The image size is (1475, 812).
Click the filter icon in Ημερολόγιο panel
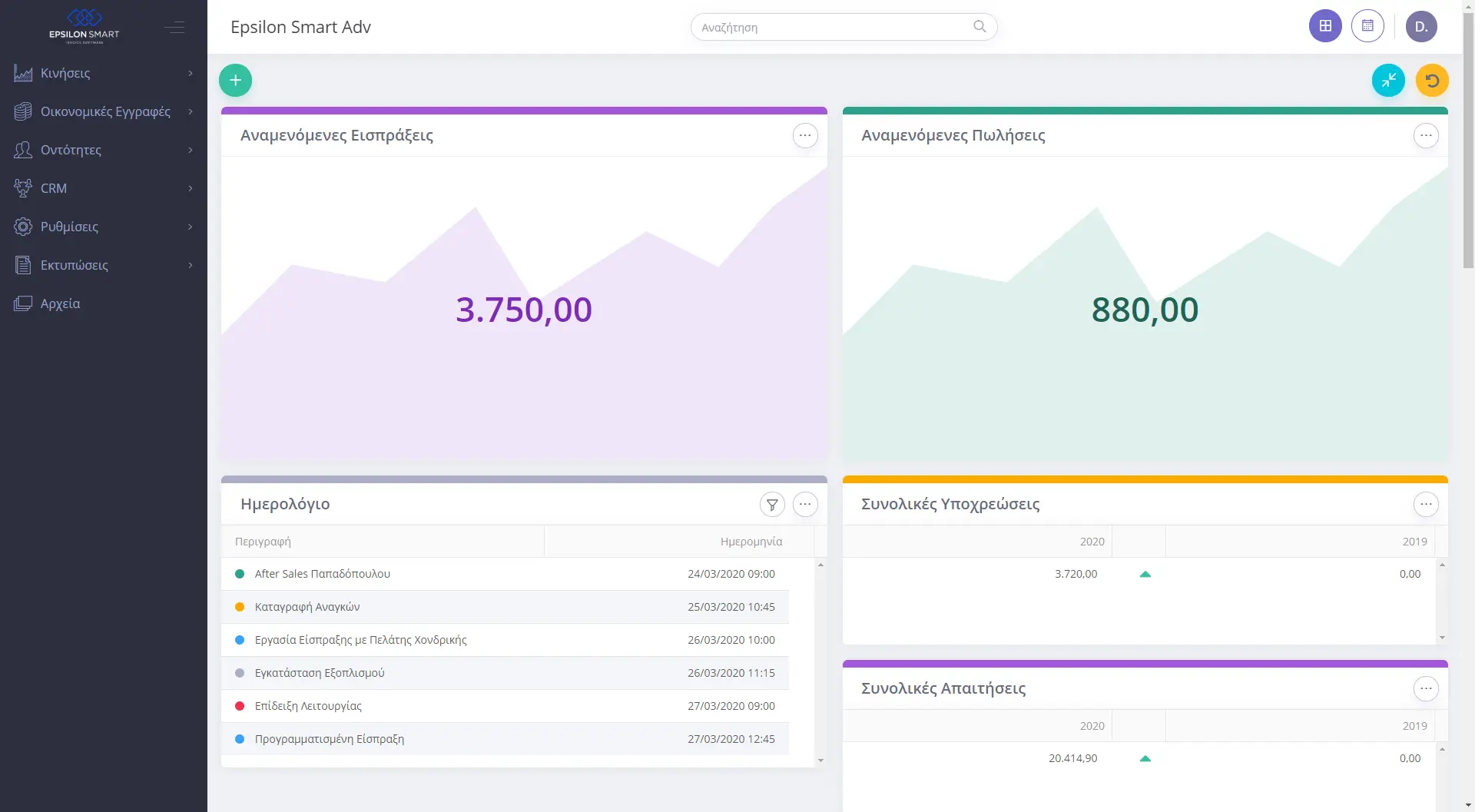point(772,505)
